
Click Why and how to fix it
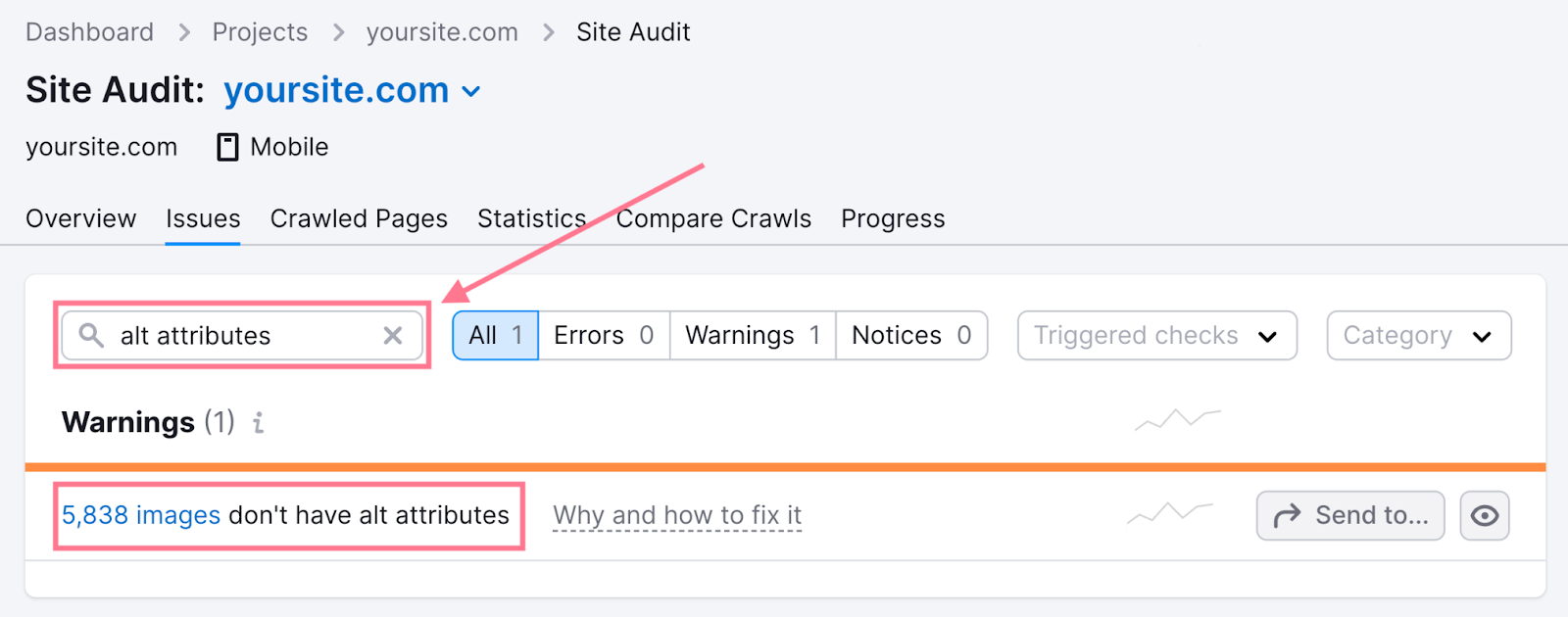tap(677, 515)
